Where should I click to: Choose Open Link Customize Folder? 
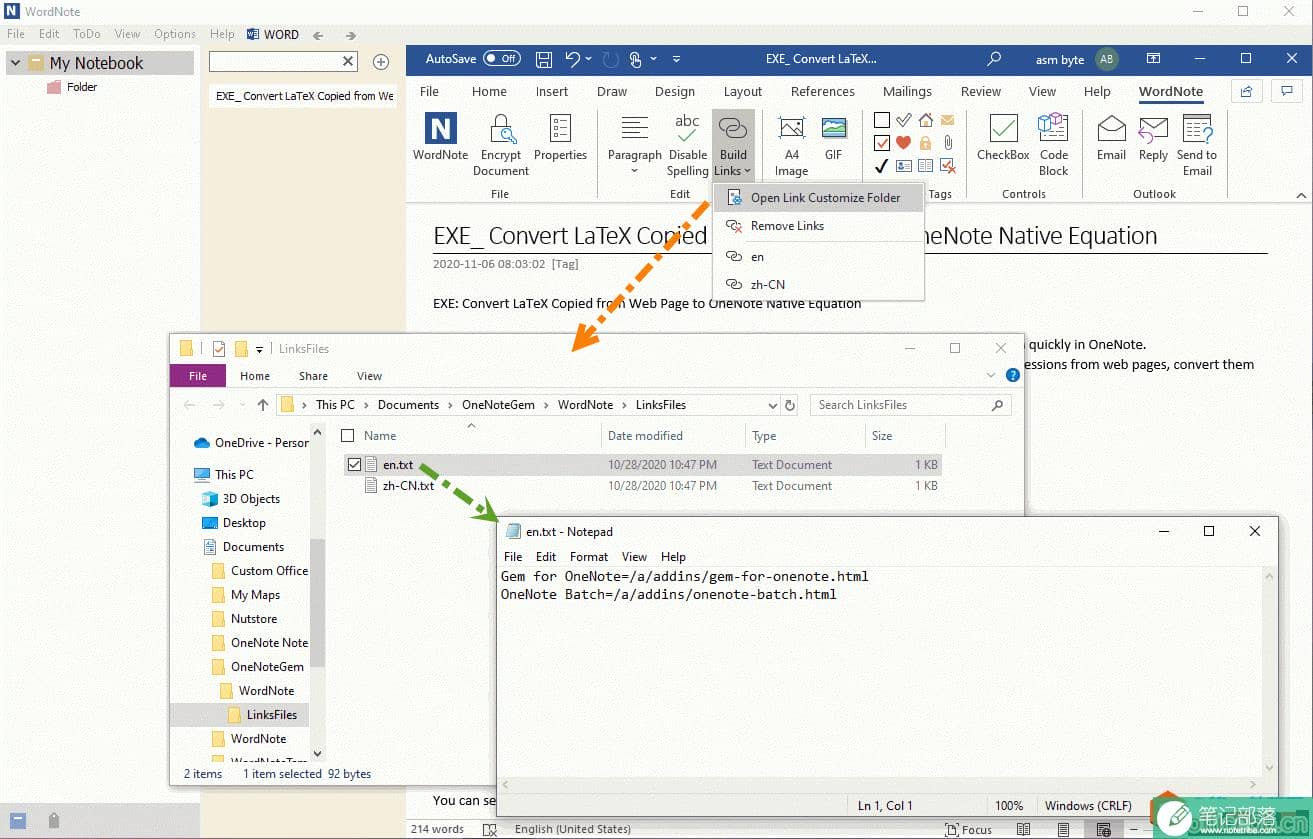coord(818,198)
